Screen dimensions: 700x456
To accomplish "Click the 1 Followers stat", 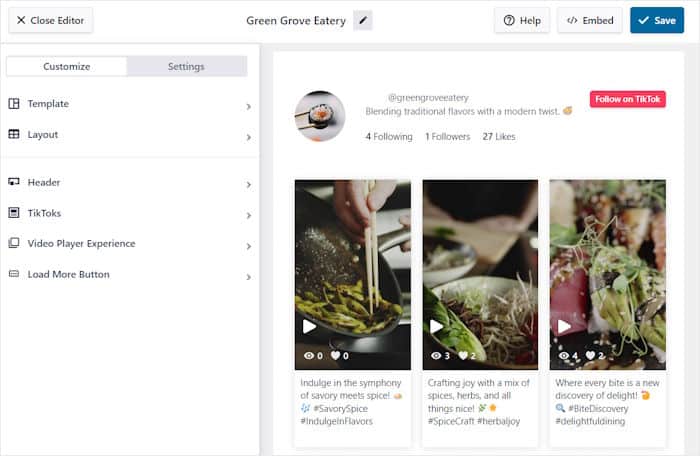I will 447,137.
